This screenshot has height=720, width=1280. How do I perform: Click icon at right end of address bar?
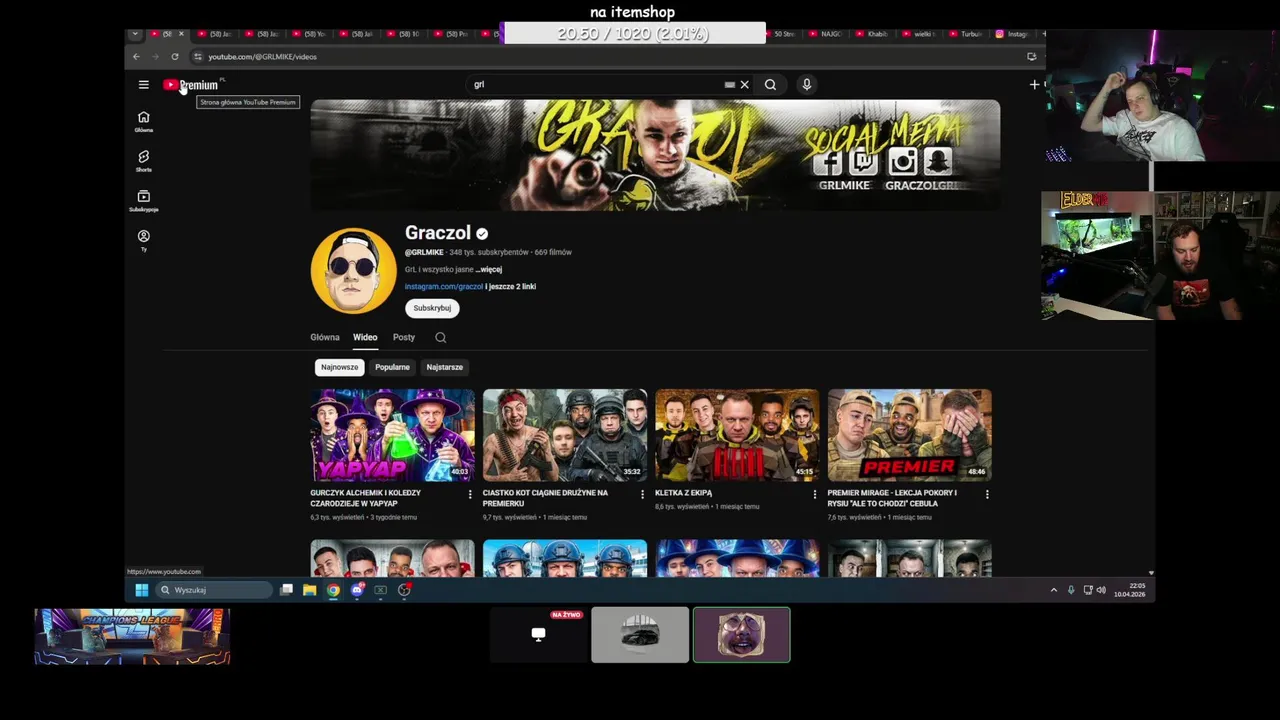coord(1031,56)
